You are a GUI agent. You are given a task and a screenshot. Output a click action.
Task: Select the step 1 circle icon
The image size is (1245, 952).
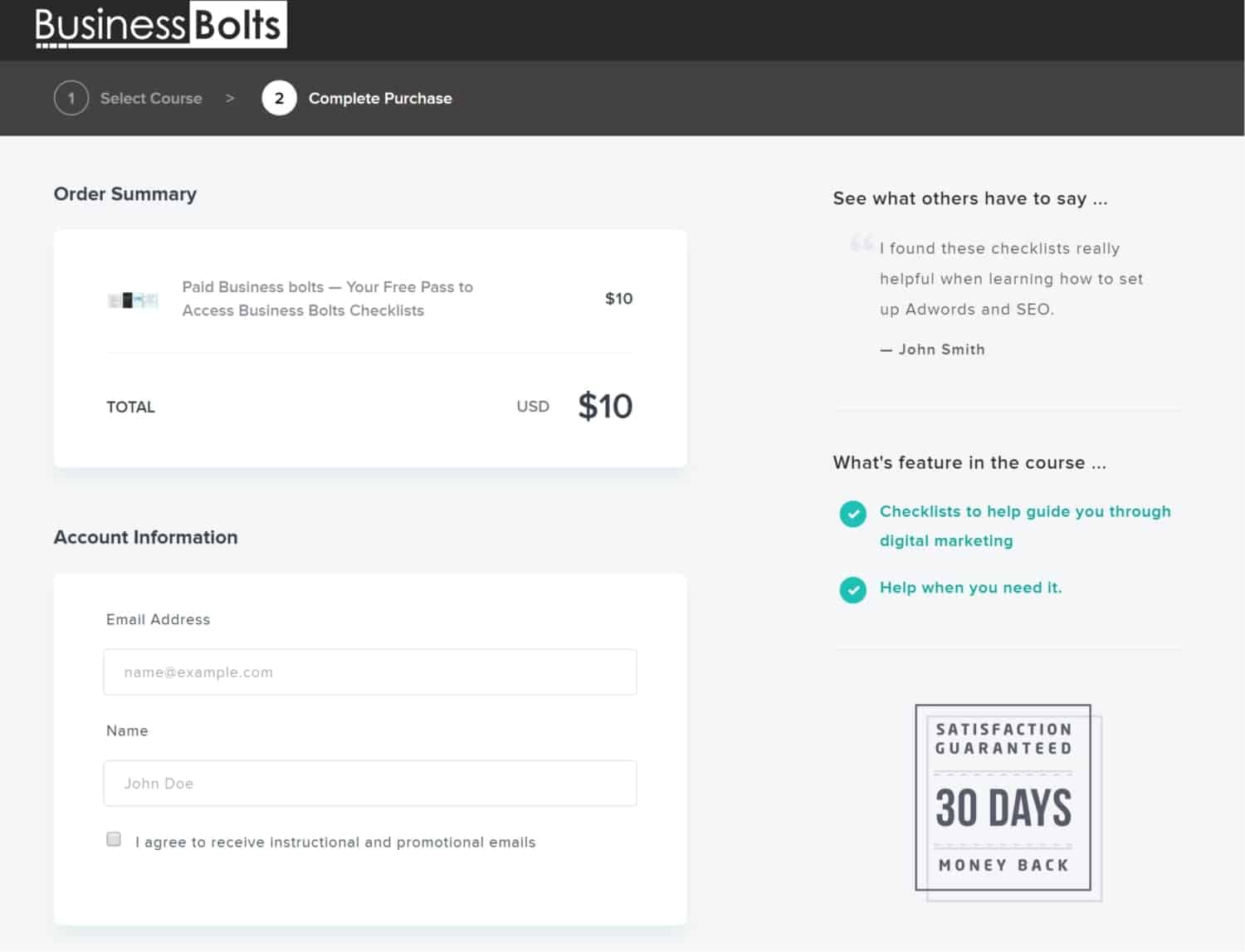tap(71, 98)
